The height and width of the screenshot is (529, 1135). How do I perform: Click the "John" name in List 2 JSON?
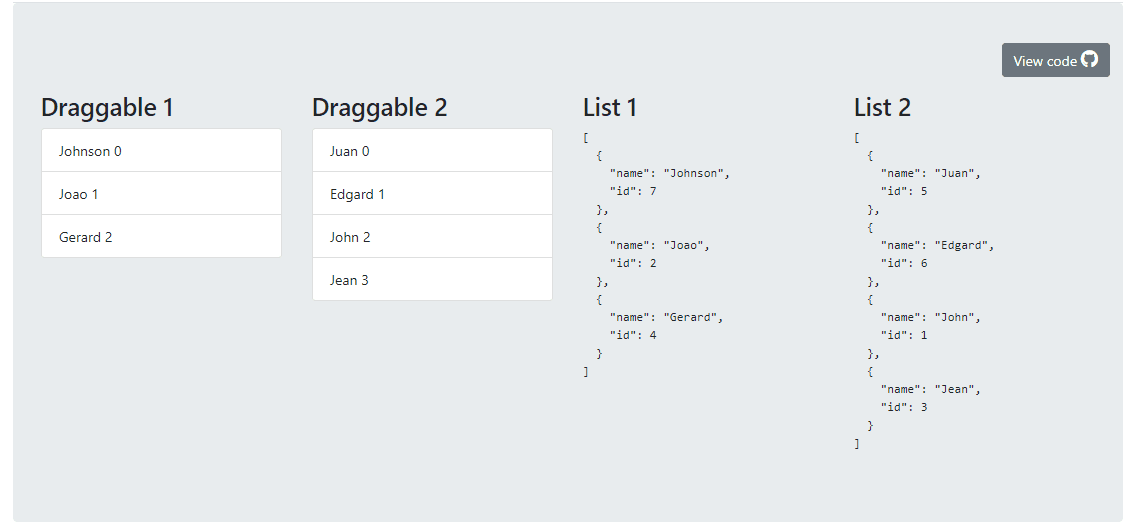tap(955, 317)
